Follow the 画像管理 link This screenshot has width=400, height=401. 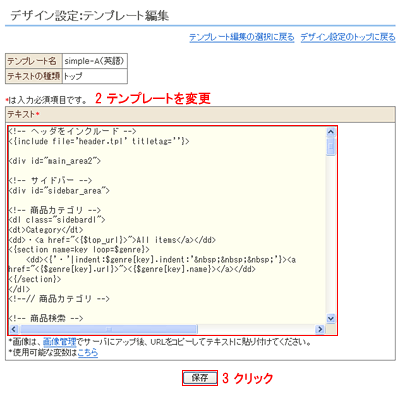[x=60, y=342]
